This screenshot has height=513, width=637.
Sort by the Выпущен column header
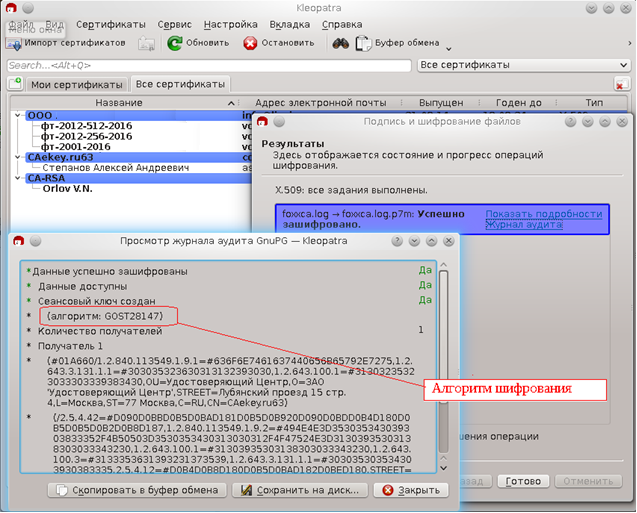(441, 103)
